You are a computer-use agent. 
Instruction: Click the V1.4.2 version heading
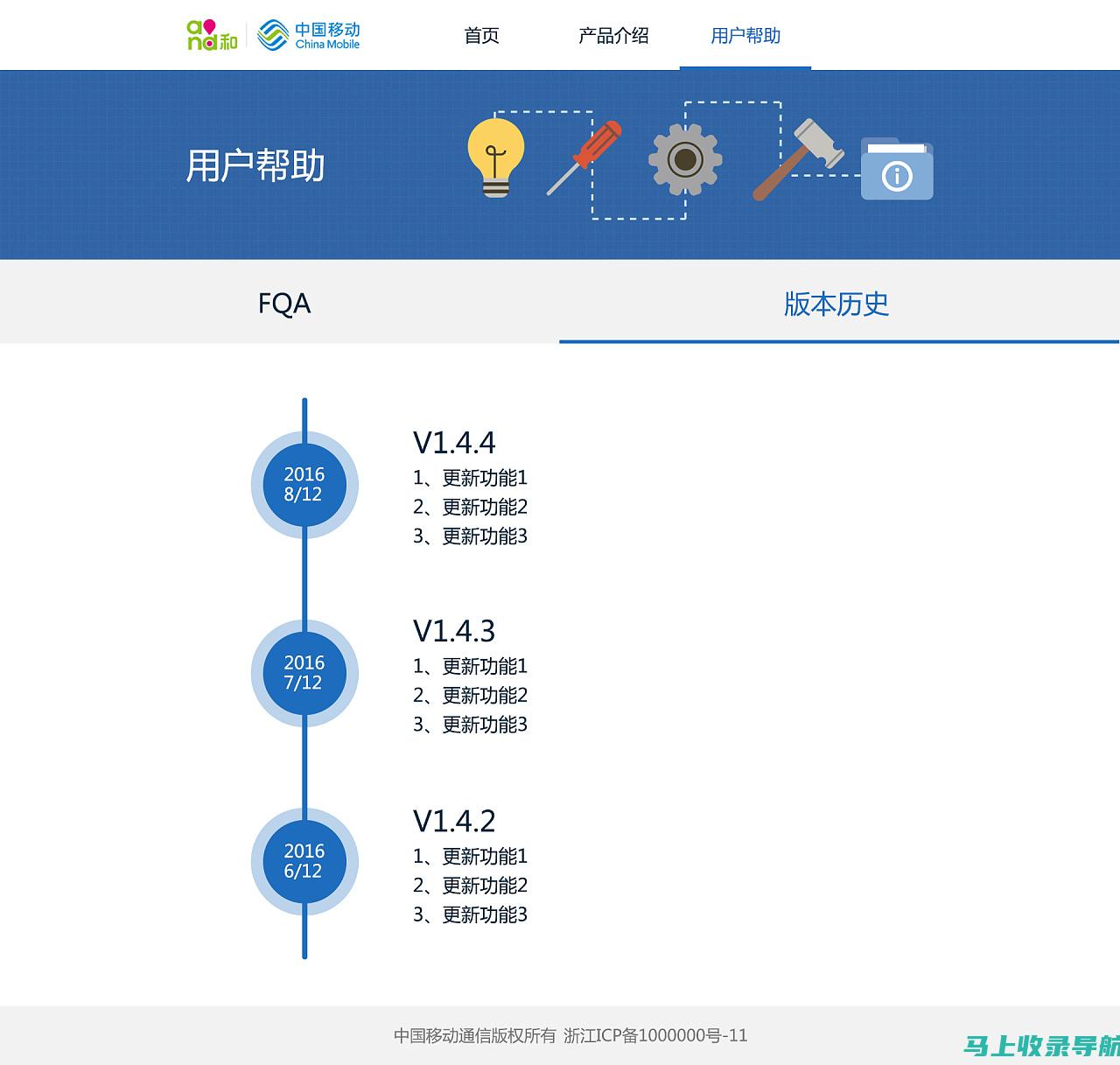[x=454, y=821]
